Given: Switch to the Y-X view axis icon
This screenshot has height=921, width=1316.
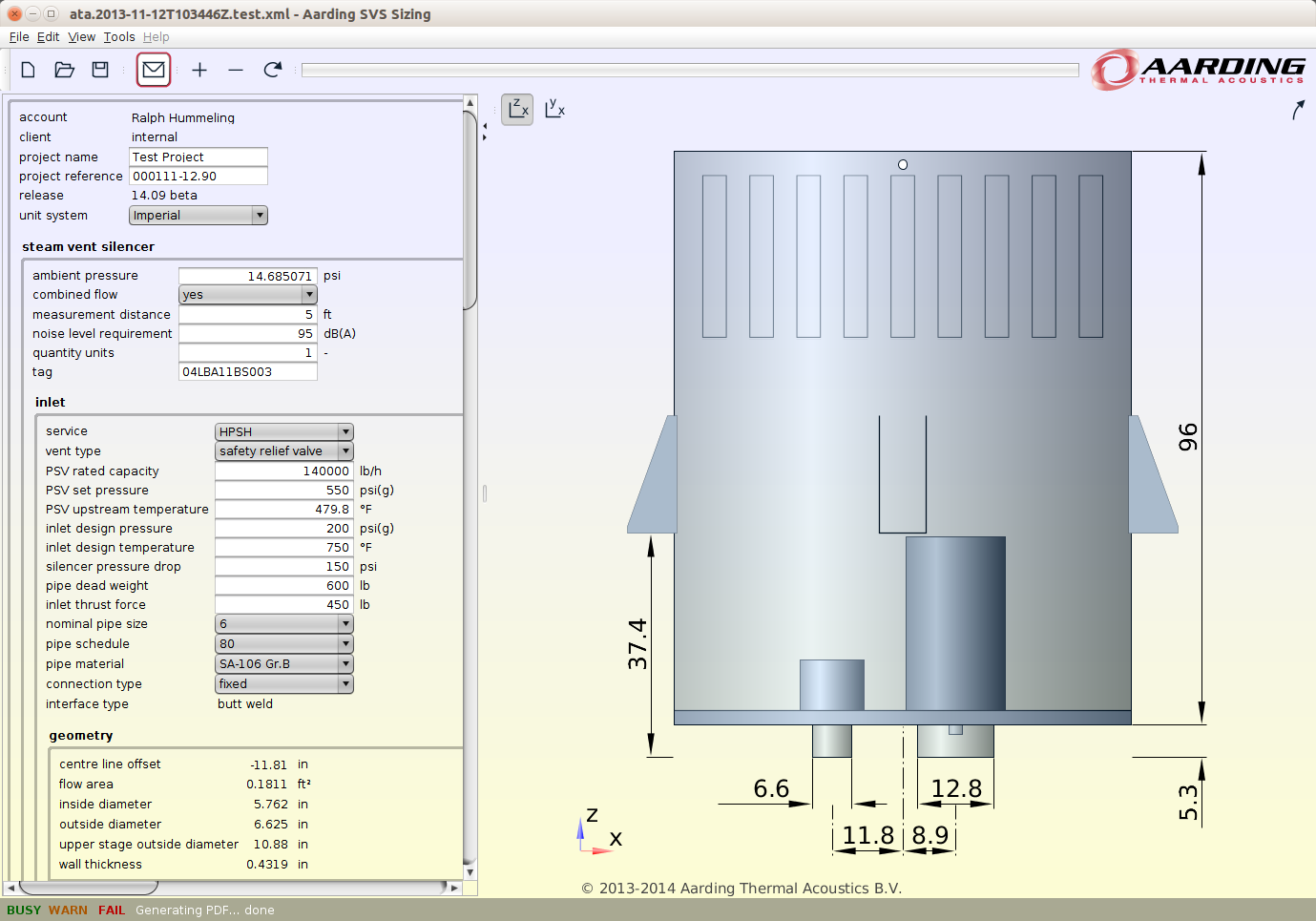Looking at the screenshot, I should (x=554, y=109).
